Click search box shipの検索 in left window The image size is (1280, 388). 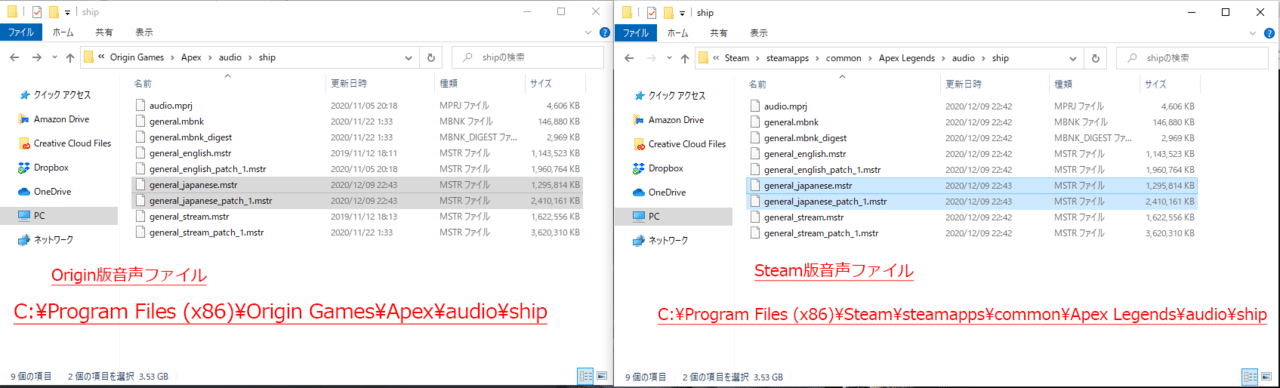(x=527, y=58)
